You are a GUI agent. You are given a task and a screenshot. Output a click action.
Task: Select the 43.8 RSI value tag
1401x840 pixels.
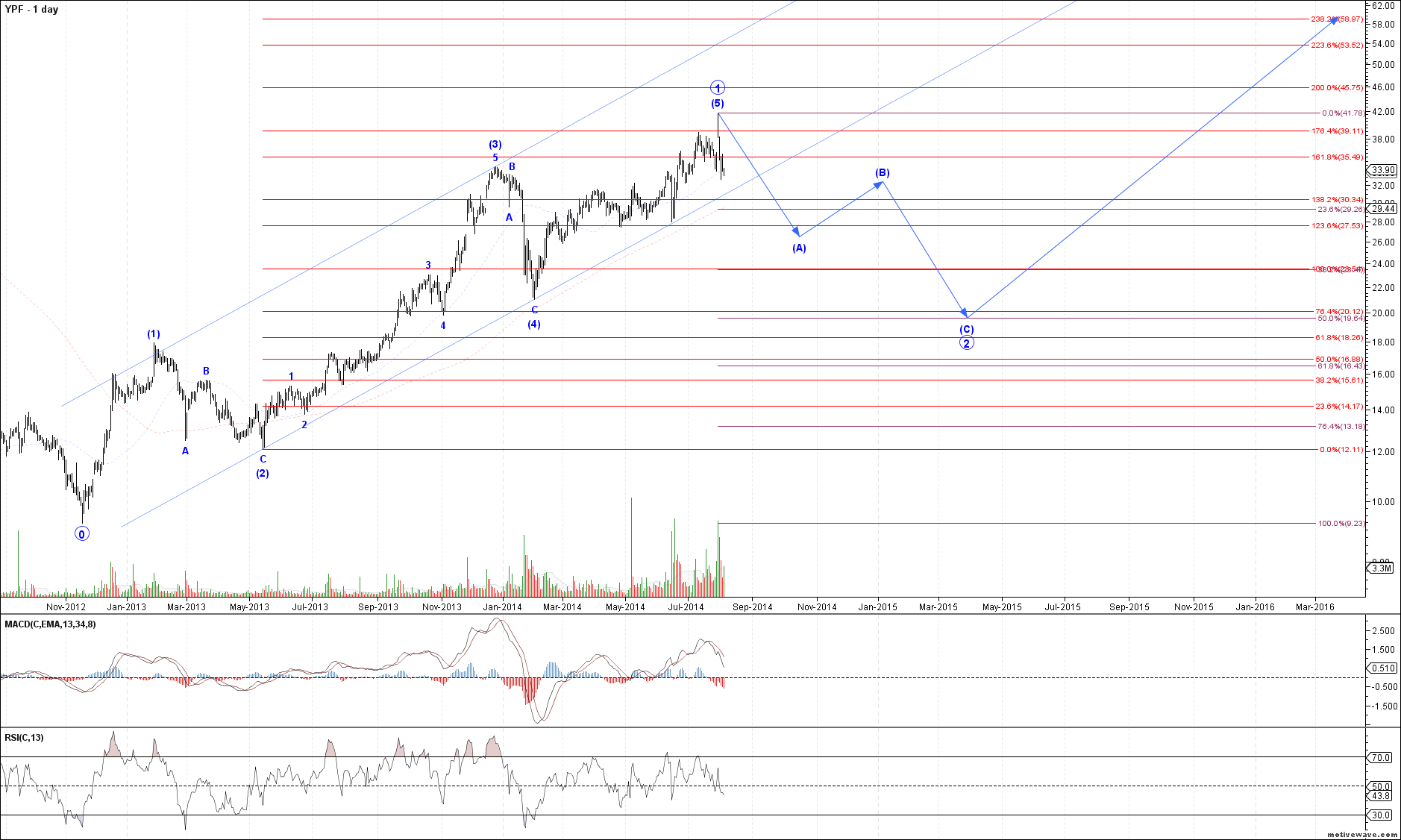tap(1380, 796)
